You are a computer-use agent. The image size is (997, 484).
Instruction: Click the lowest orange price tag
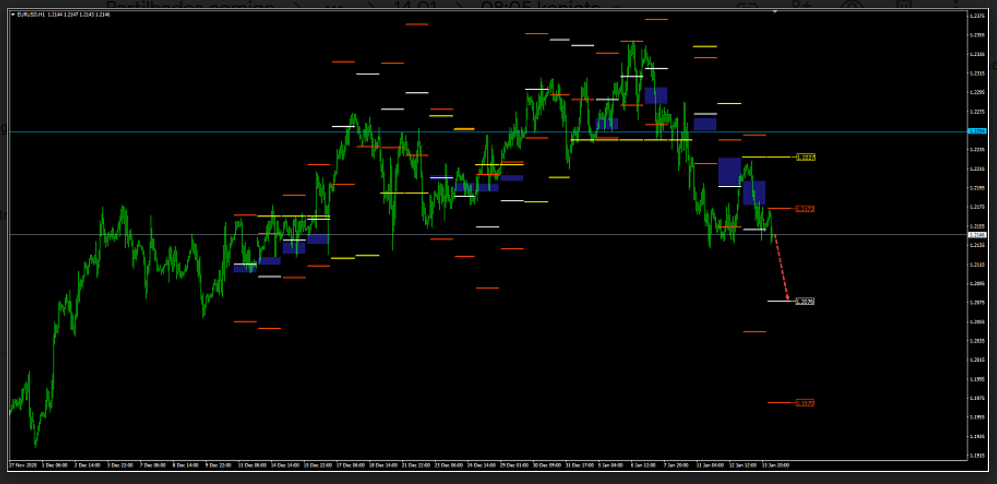pos(805,403)
